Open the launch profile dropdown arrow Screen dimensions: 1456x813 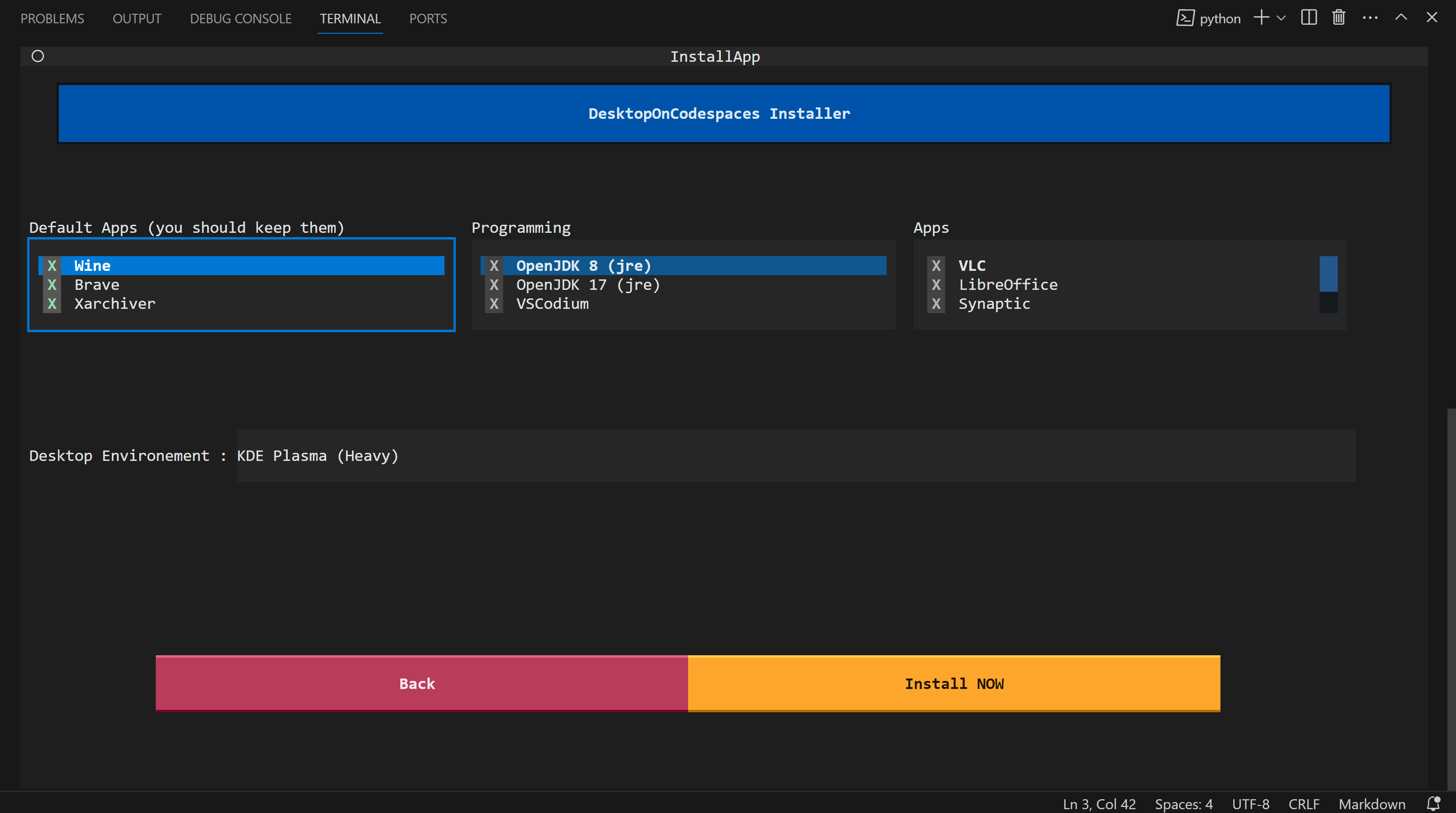click(1281, 18)
